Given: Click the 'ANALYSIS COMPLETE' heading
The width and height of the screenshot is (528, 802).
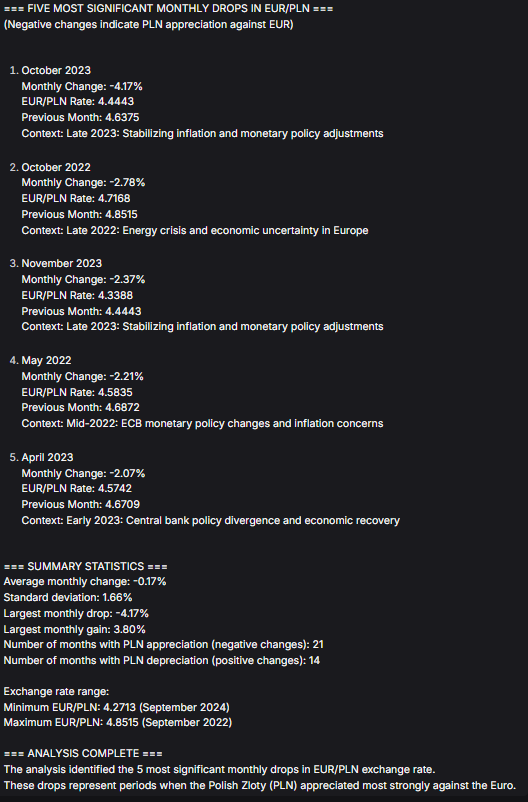Looking at the screenshot, I should click(x=83, y=753).
